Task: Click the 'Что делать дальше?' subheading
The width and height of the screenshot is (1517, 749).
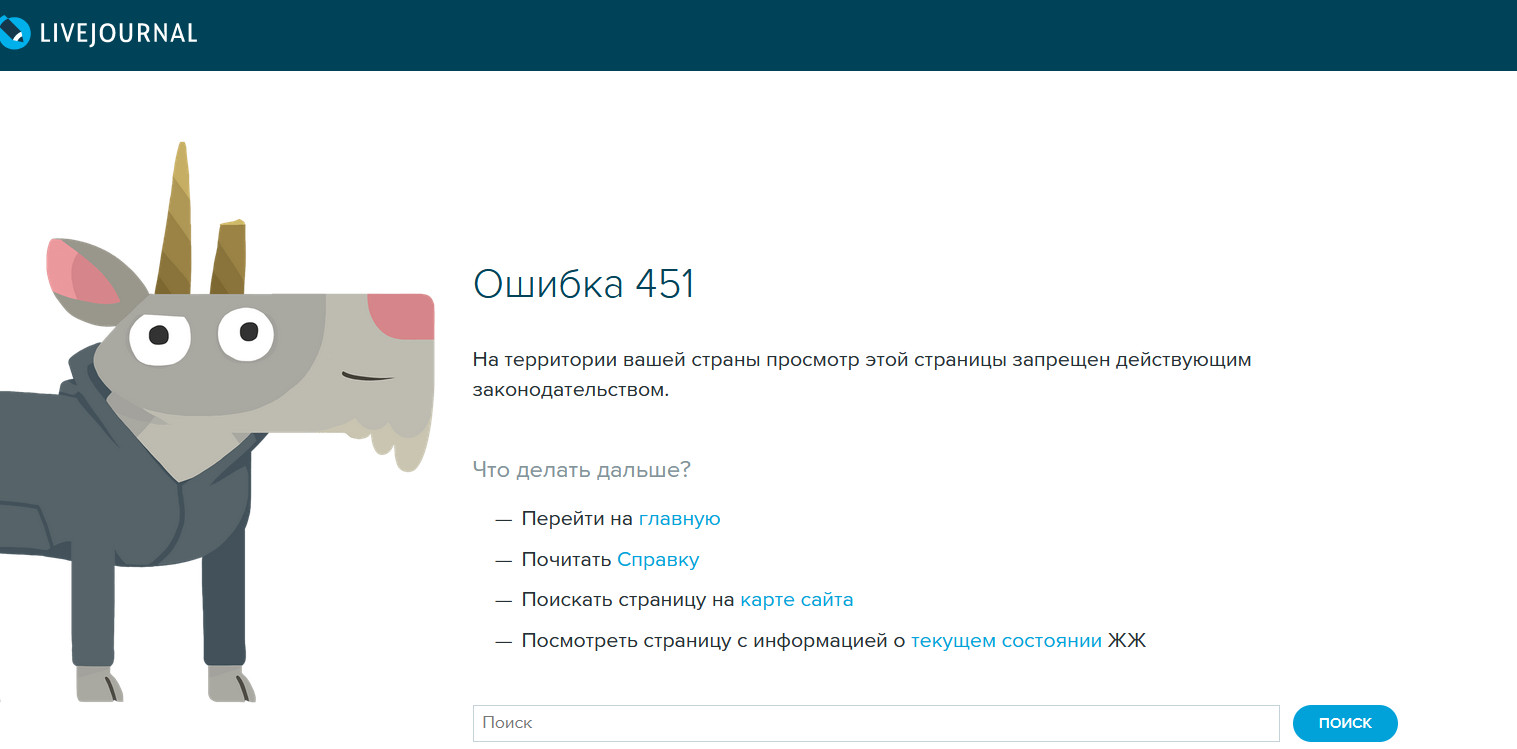Action: tap(581, 470)
